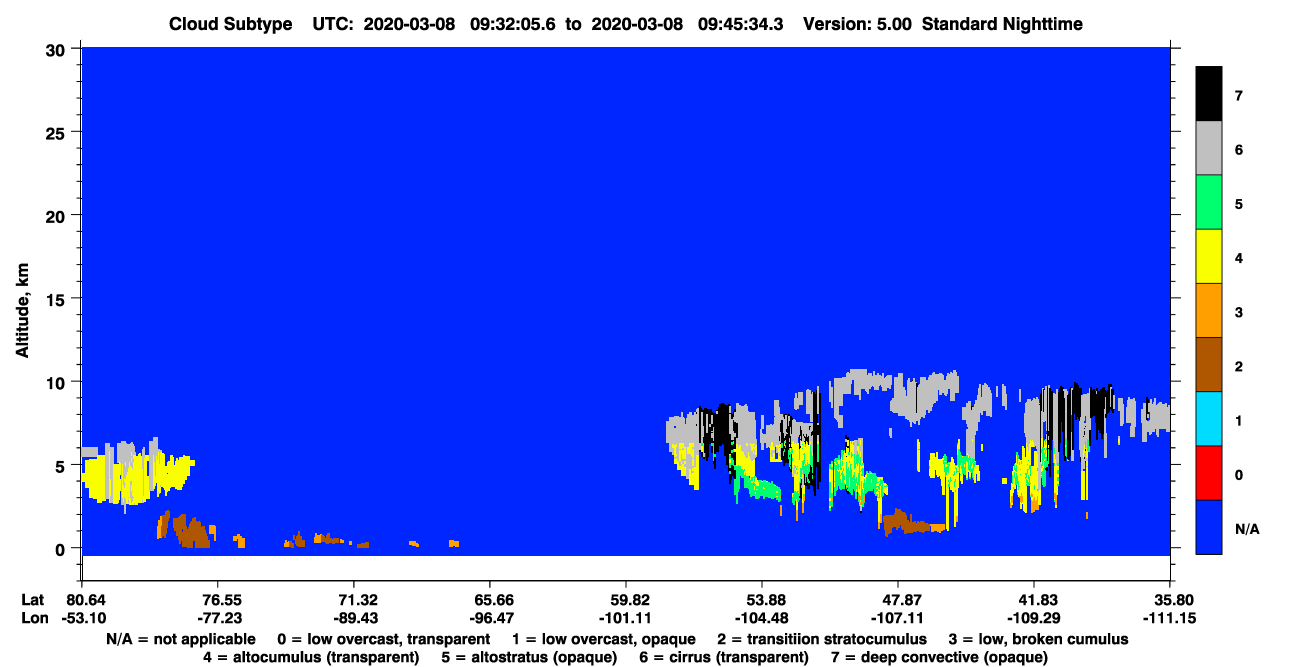Click the 30 km altitude tick label
Viewport: 1300px width, 667px height.
pos(58,48)
